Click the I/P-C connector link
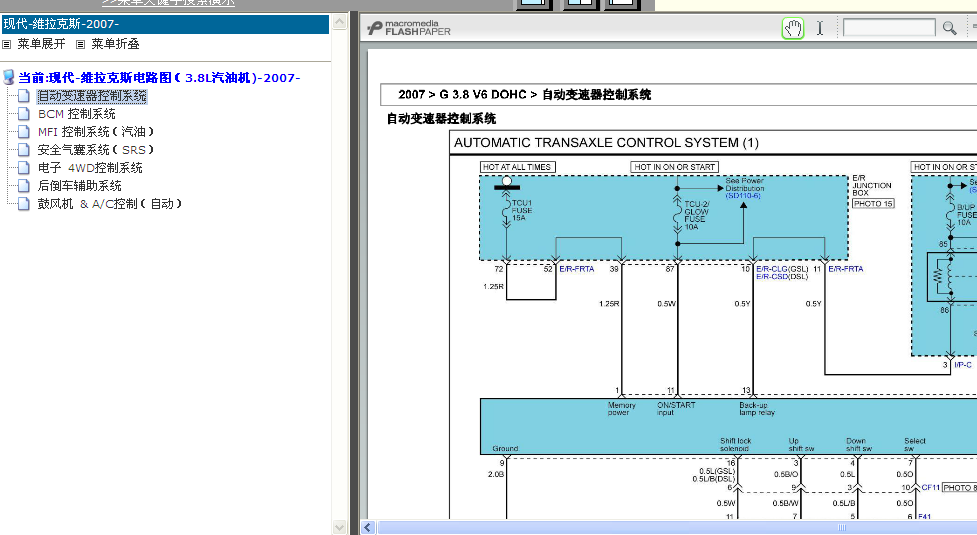This screenshot has height=535, width=977. point(963,365)
